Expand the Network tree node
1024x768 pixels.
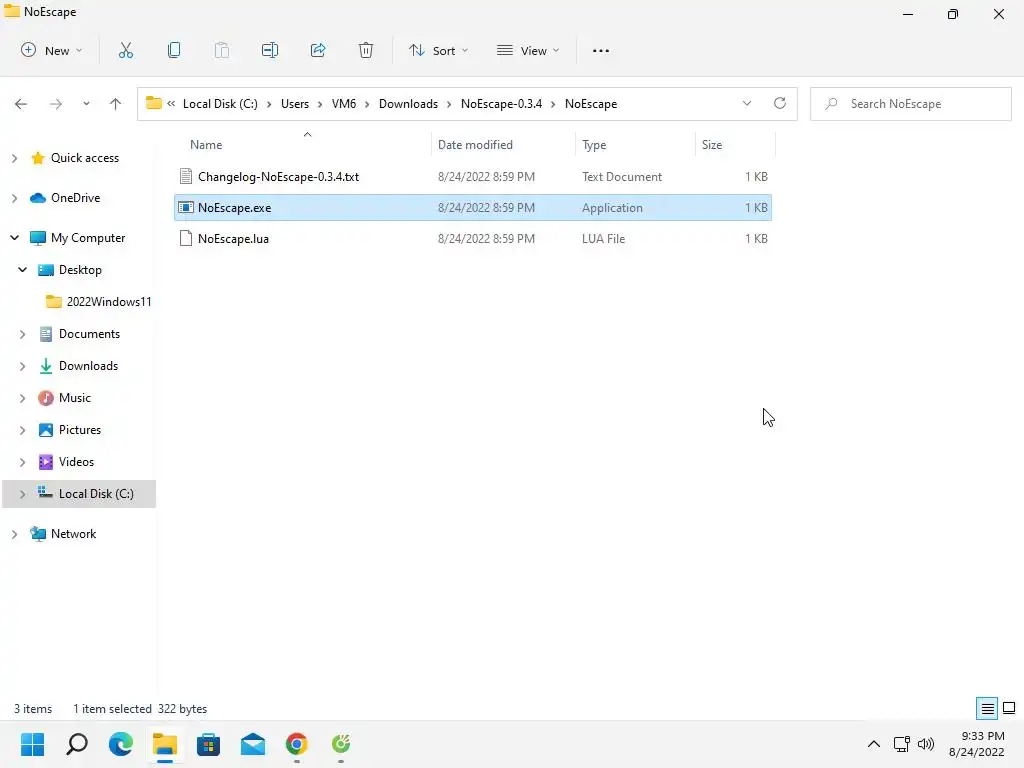click(14, 534)
